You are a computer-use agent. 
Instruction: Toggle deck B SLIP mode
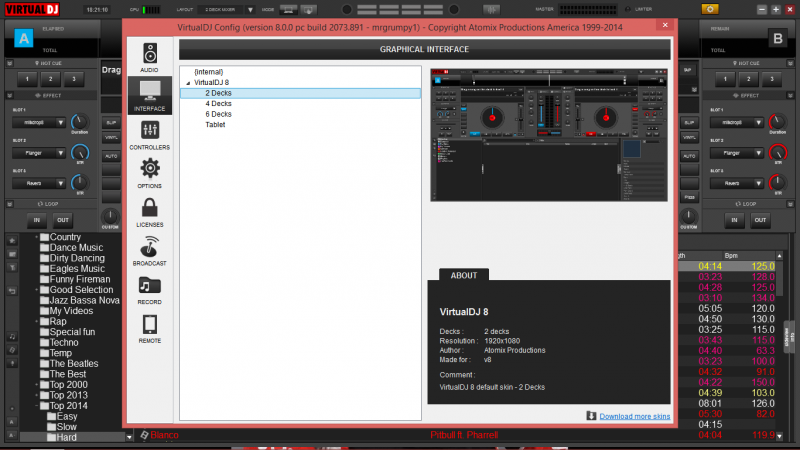tap(689, 122)
